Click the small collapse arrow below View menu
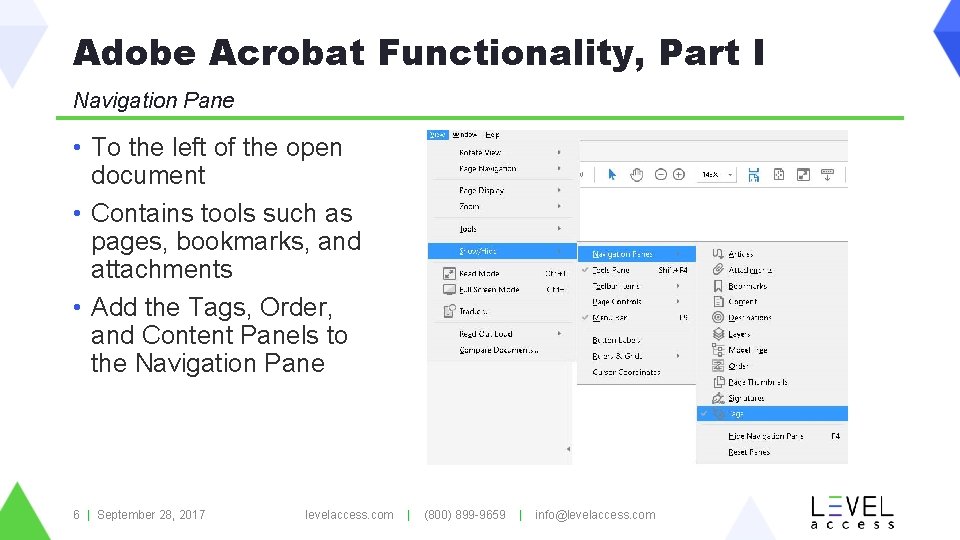The width and height of the screenshot is (960, 540). 568,449
